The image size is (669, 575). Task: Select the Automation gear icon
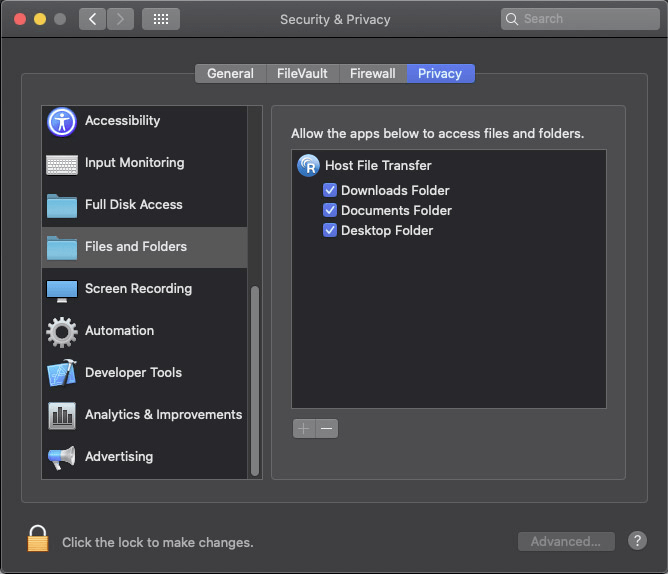point(62,332)
